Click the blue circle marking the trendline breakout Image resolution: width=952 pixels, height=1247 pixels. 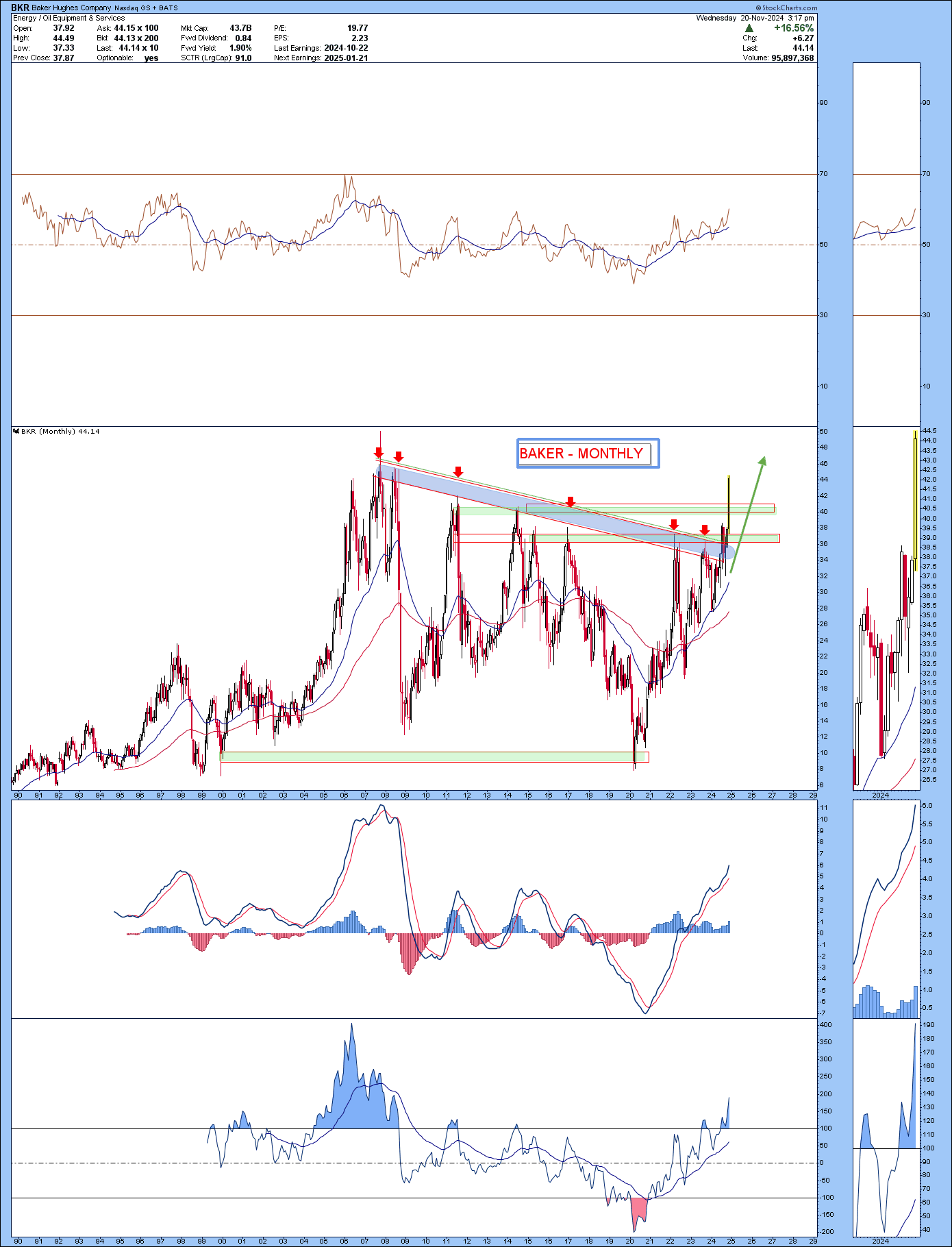coord(729,552)
